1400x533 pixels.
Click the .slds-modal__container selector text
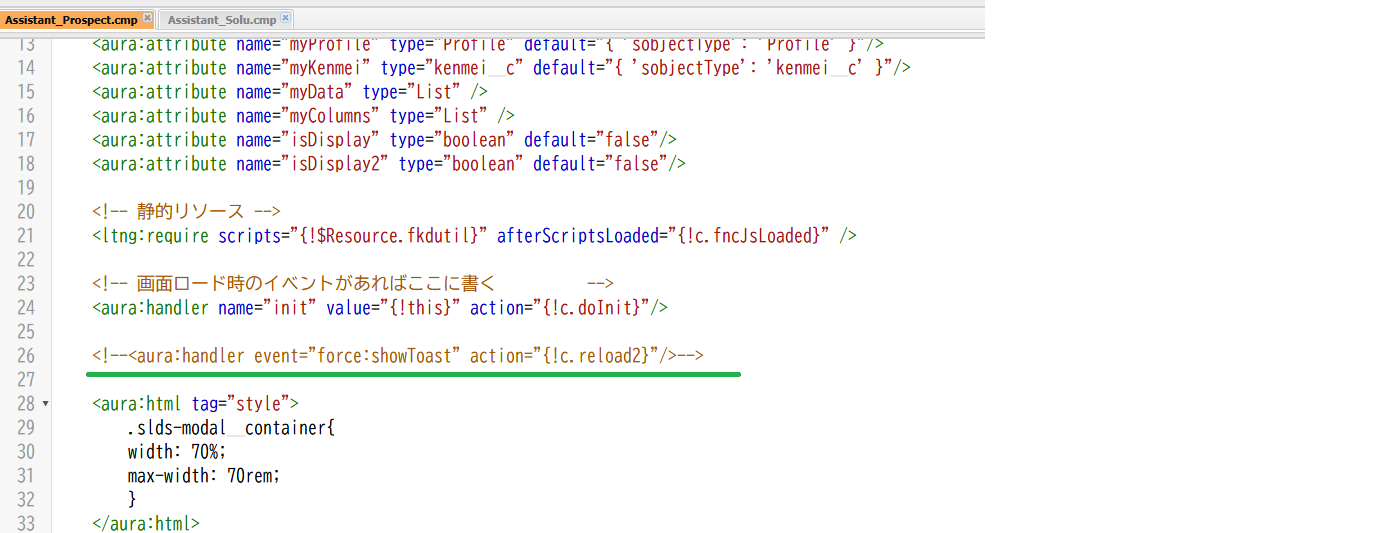coord(231,428)
